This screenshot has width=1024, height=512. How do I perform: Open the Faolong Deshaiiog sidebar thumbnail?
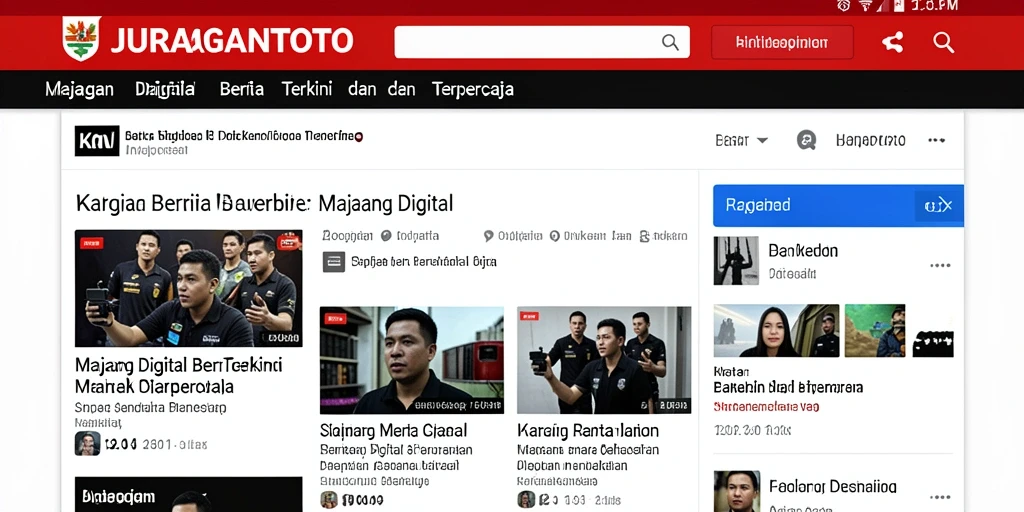point(737,491)
